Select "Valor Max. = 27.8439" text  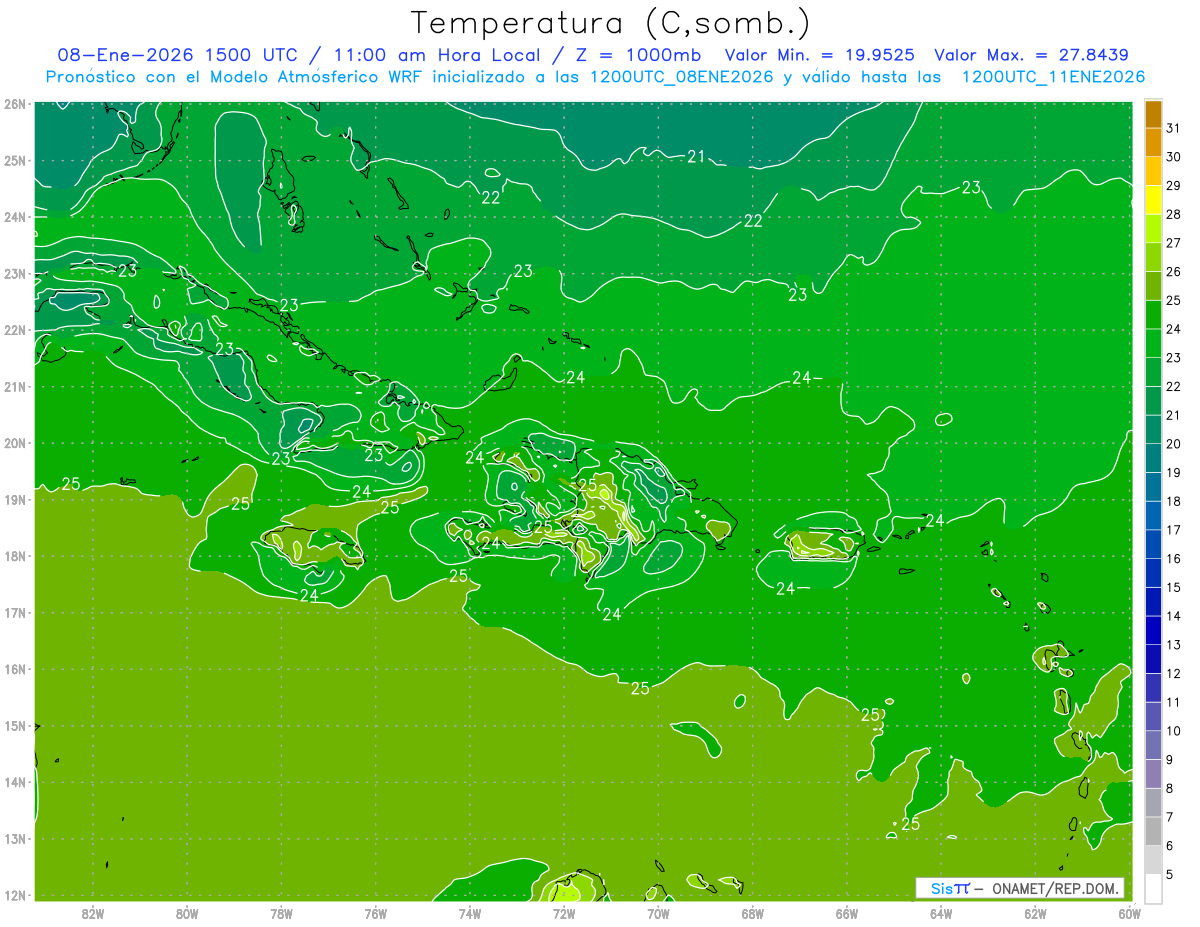coord(1032,55)
